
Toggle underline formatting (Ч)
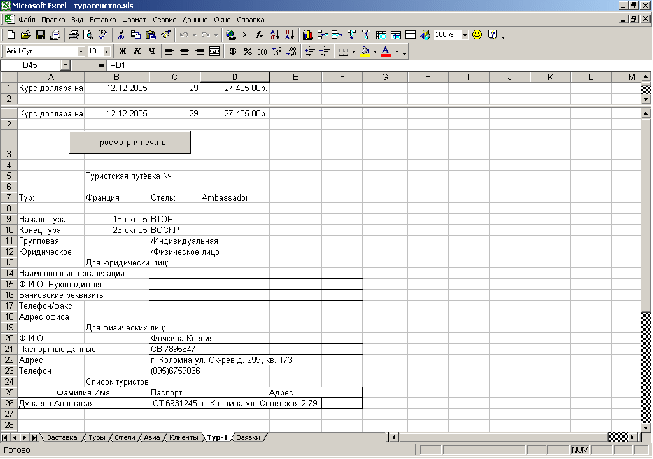(152, 51)
